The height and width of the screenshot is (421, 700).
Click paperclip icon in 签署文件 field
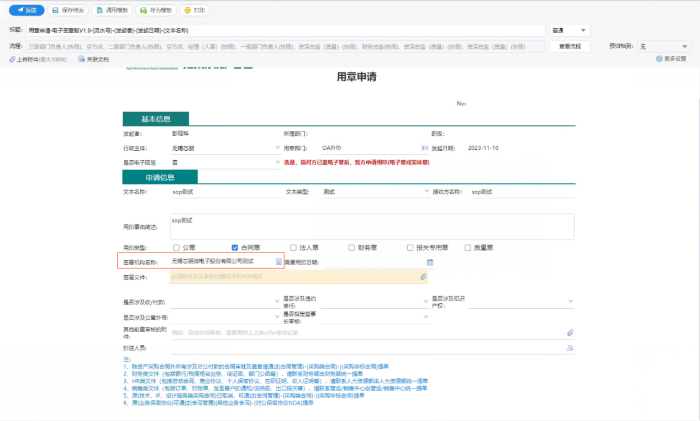(x=423, y=276)
